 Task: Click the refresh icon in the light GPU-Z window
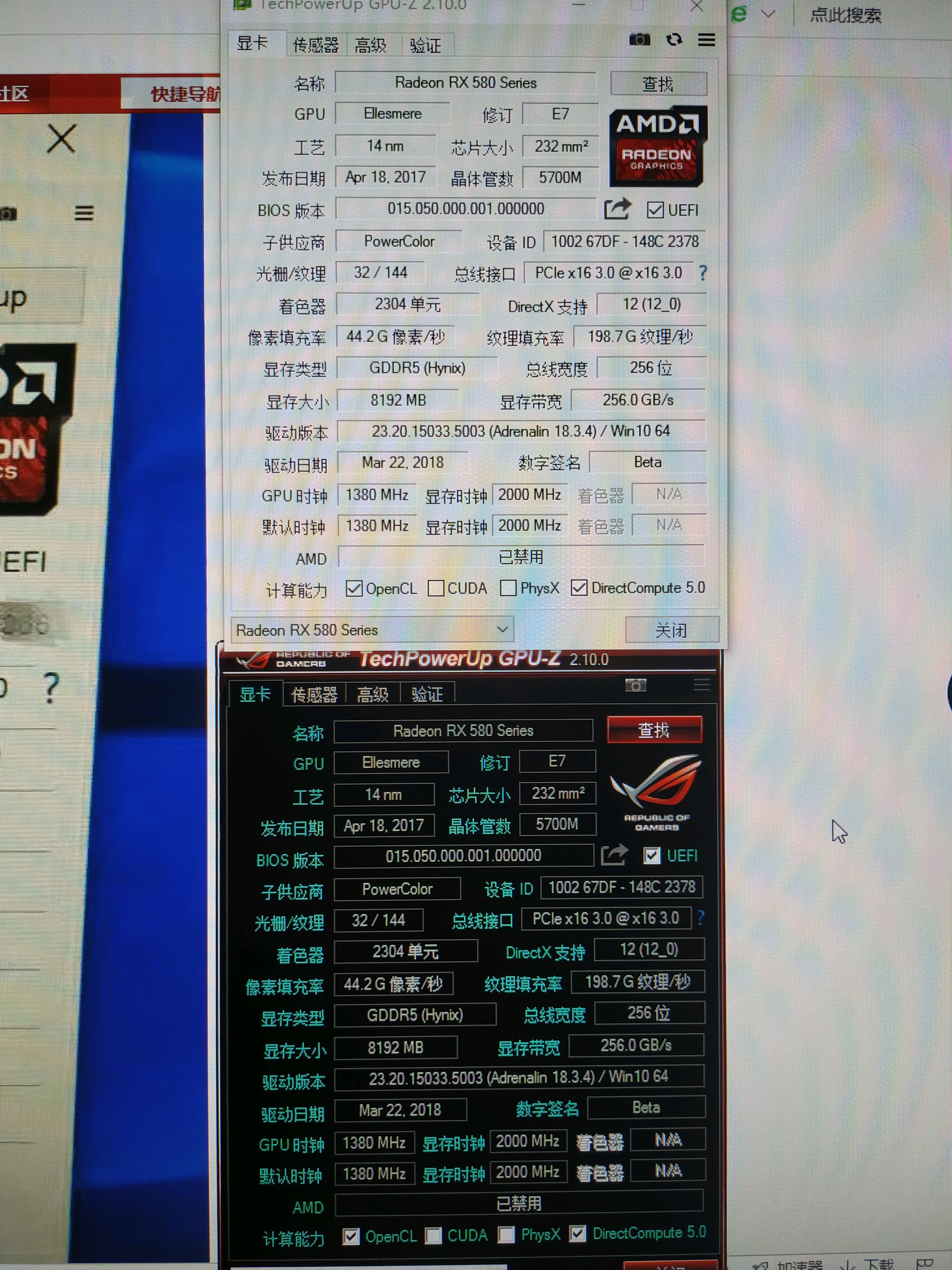click(674, 40)
